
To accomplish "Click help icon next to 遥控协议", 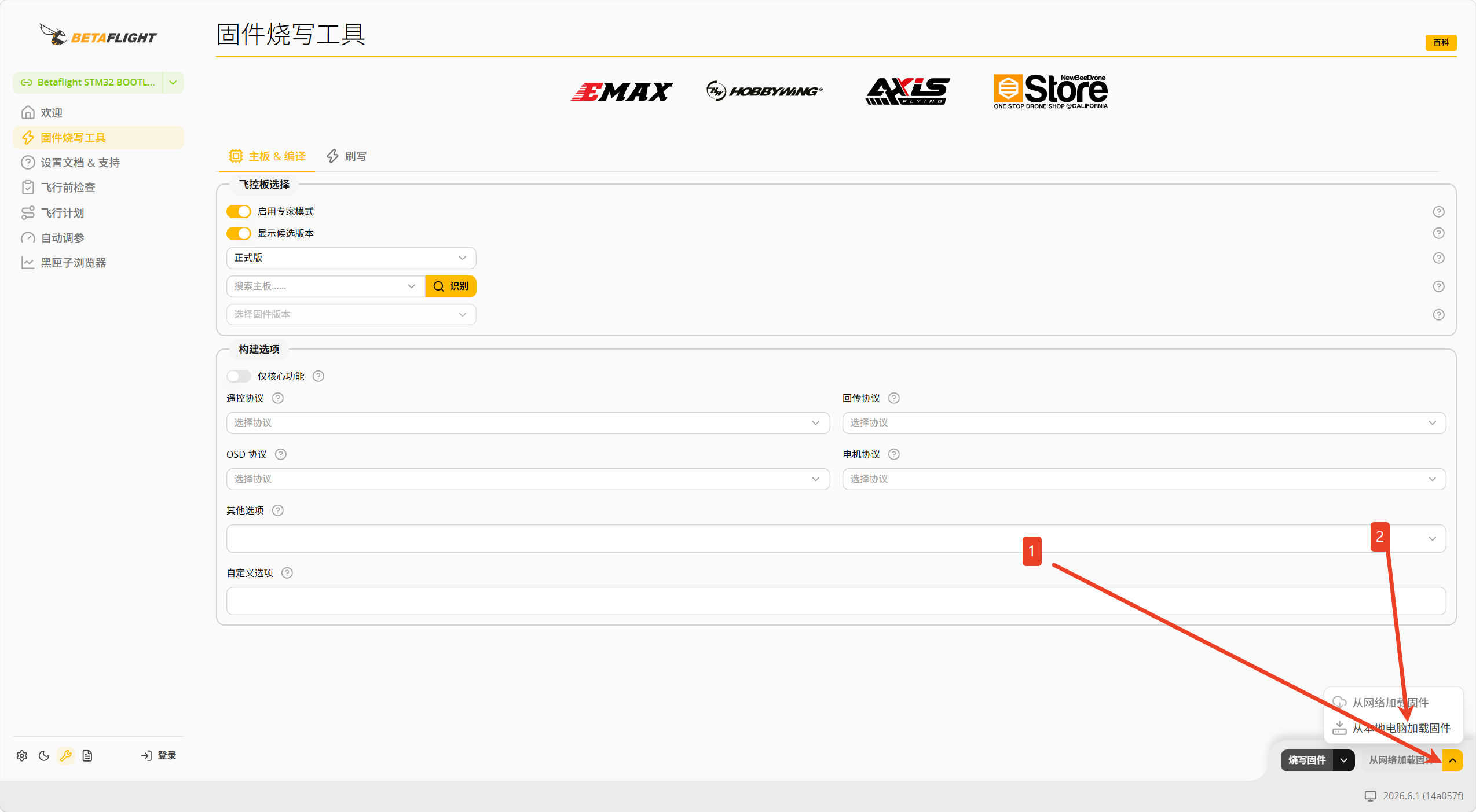I will coord(278,398).
